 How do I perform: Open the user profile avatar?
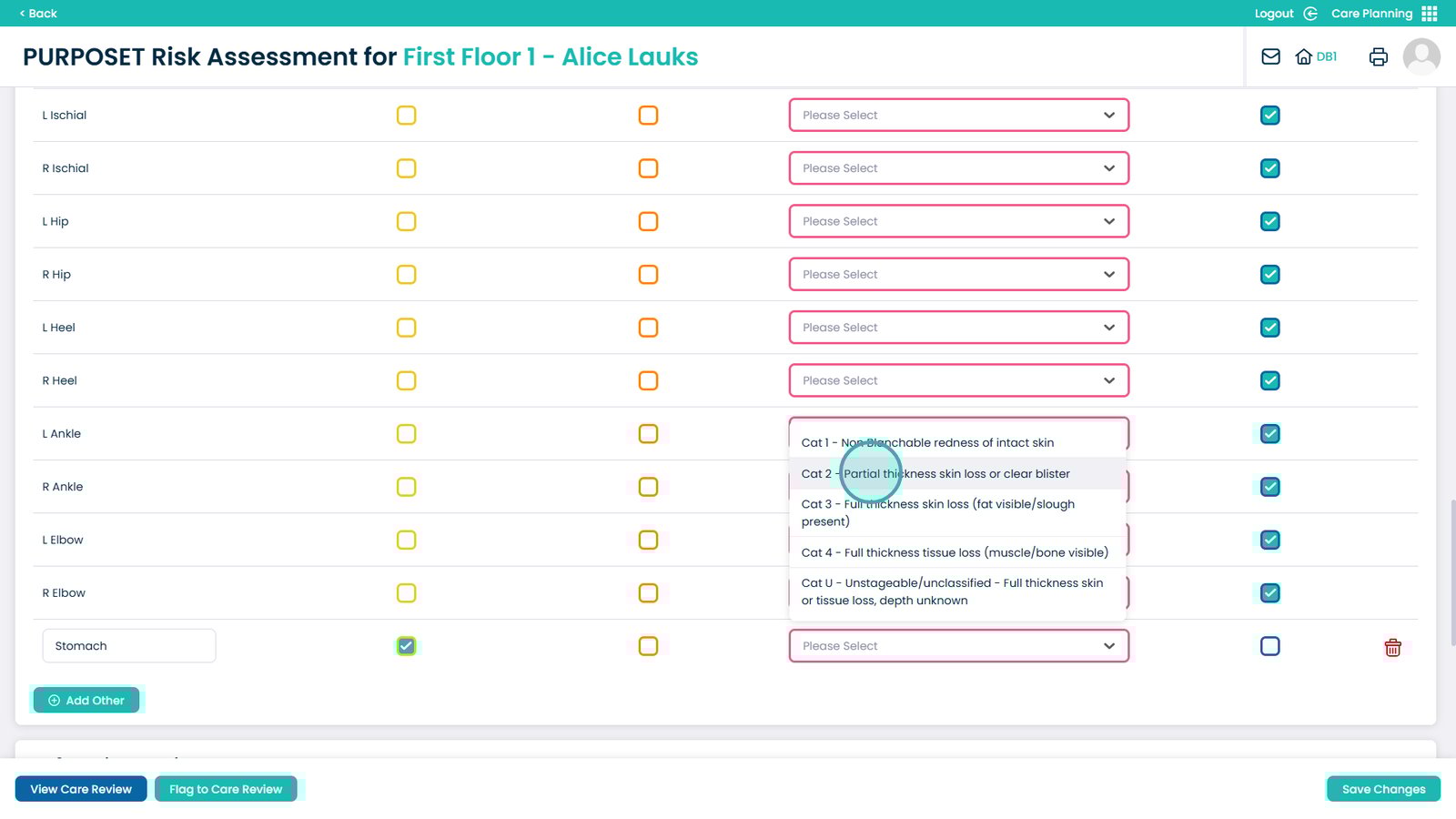pyautogui.click(x=1421, y=57)
